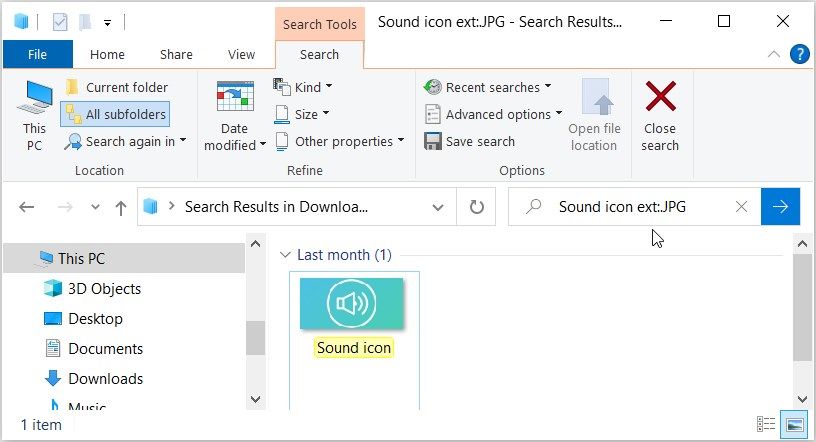Click the blue search arrow button
Image resolution: width=816 pixels, height=442 pixels.
point(780,207)
